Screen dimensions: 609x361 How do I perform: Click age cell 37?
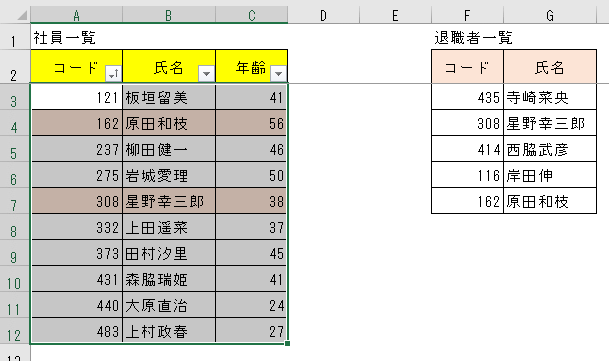tap(251, 227)
